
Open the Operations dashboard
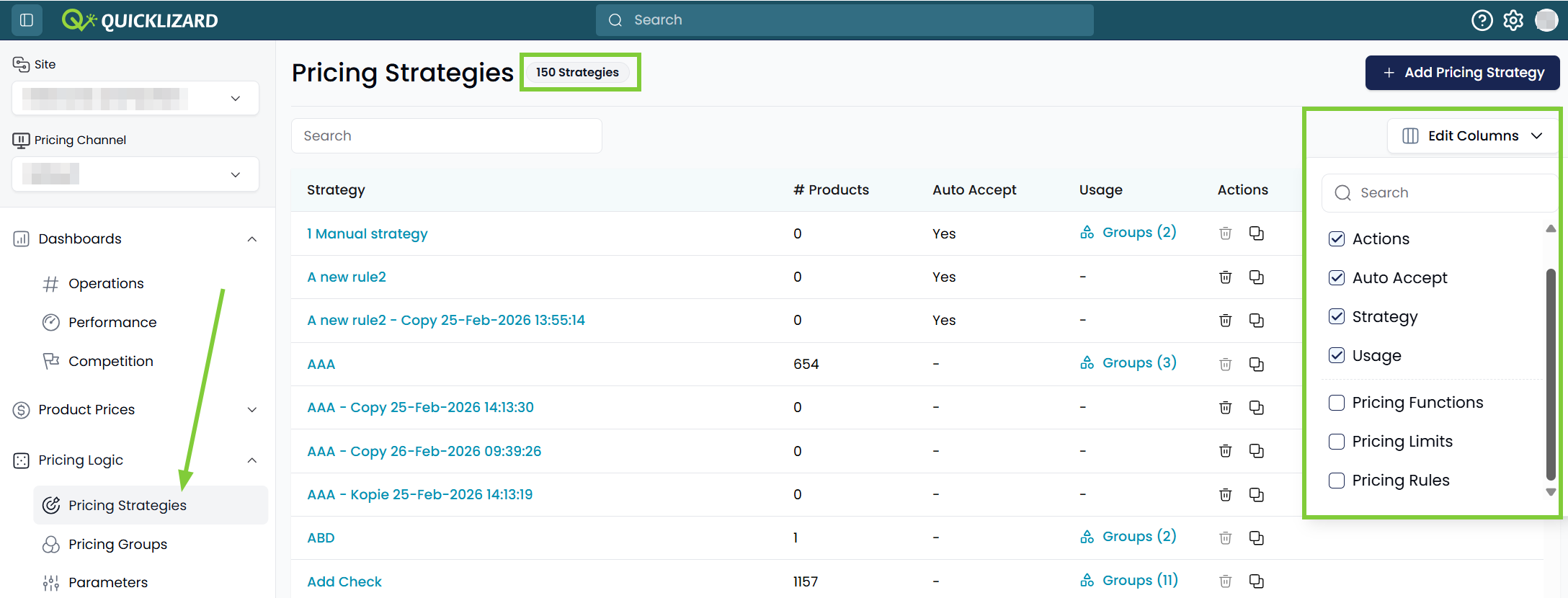(x=106, y=284)
